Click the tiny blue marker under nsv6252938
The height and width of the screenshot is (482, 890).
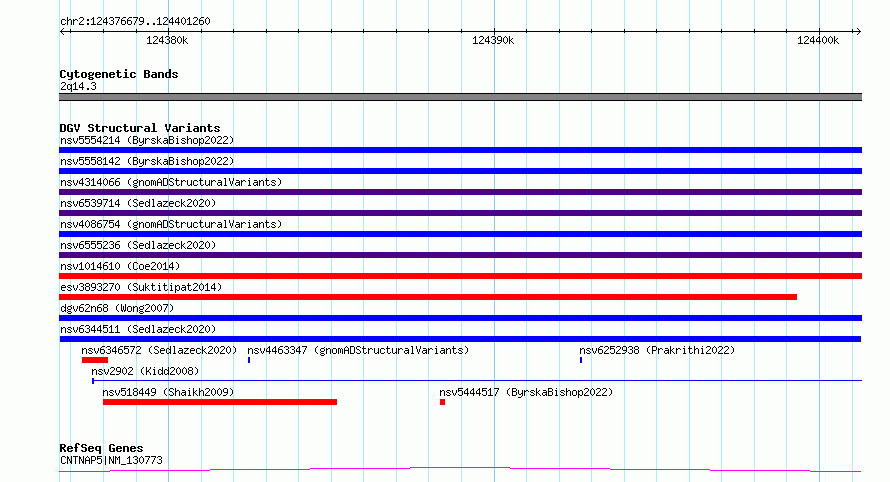[581, 360]
